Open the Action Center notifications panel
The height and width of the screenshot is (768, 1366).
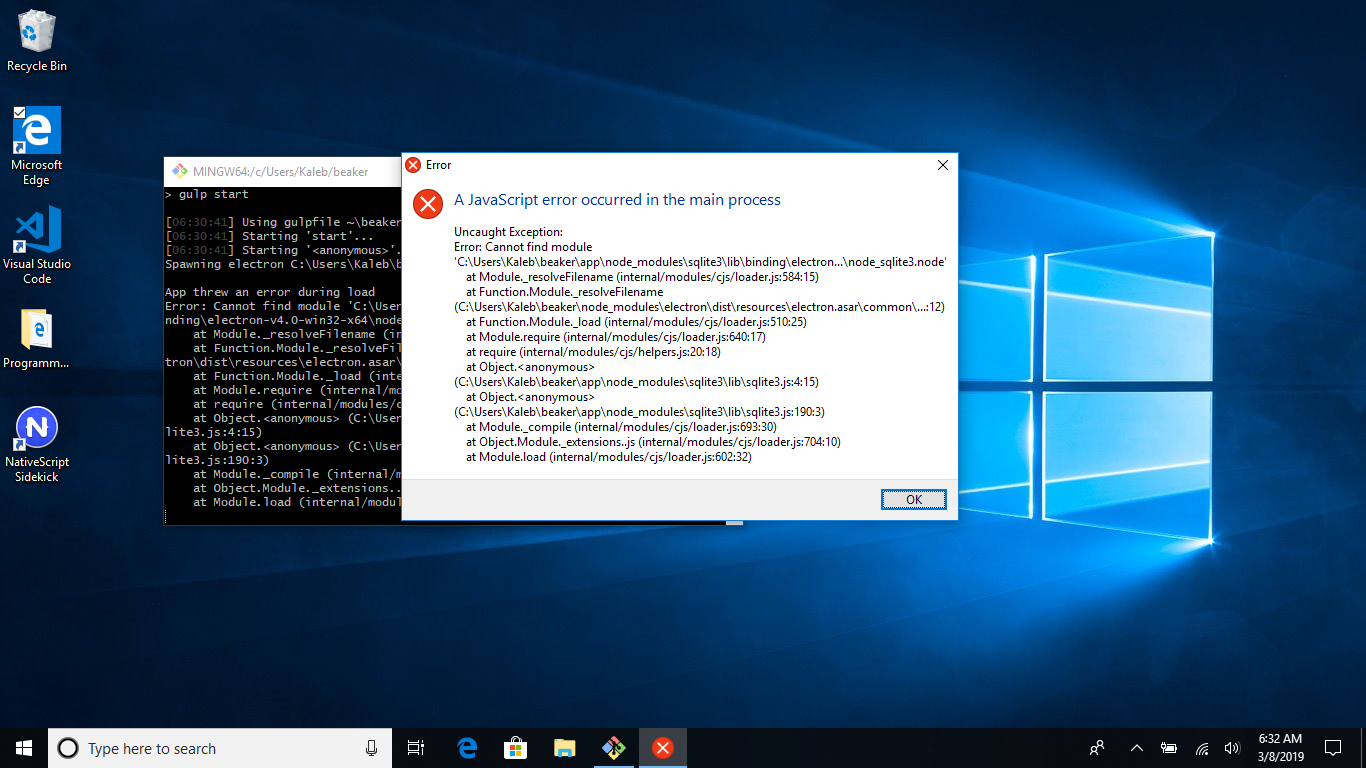coord(1333,747)
